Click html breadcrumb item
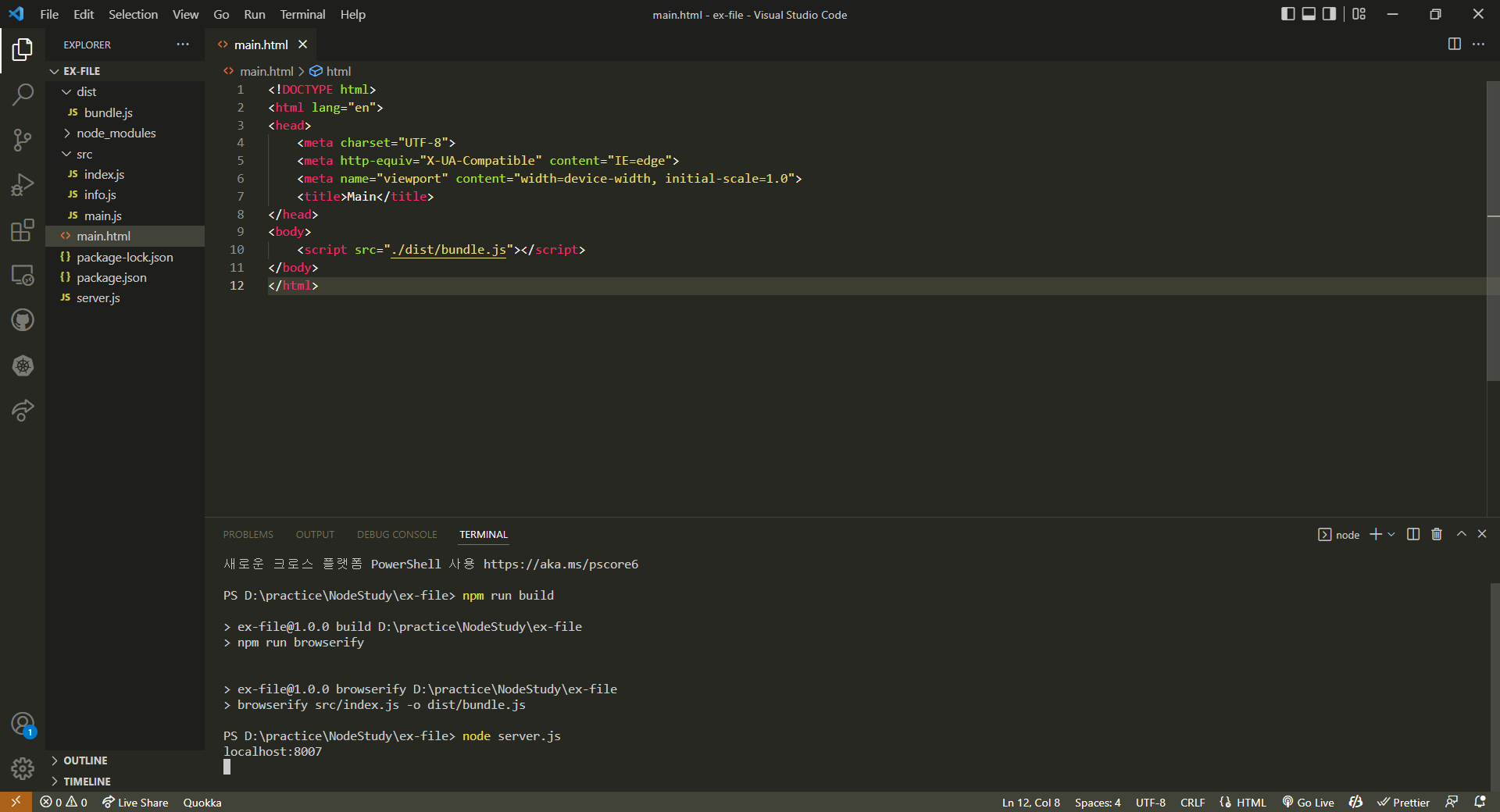 point(330,71)
